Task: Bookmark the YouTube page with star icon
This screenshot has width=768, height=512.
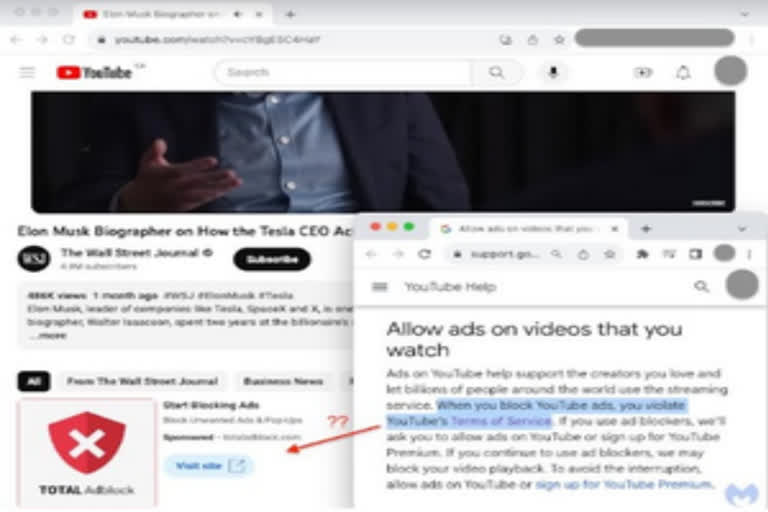Action: (559, 40)
